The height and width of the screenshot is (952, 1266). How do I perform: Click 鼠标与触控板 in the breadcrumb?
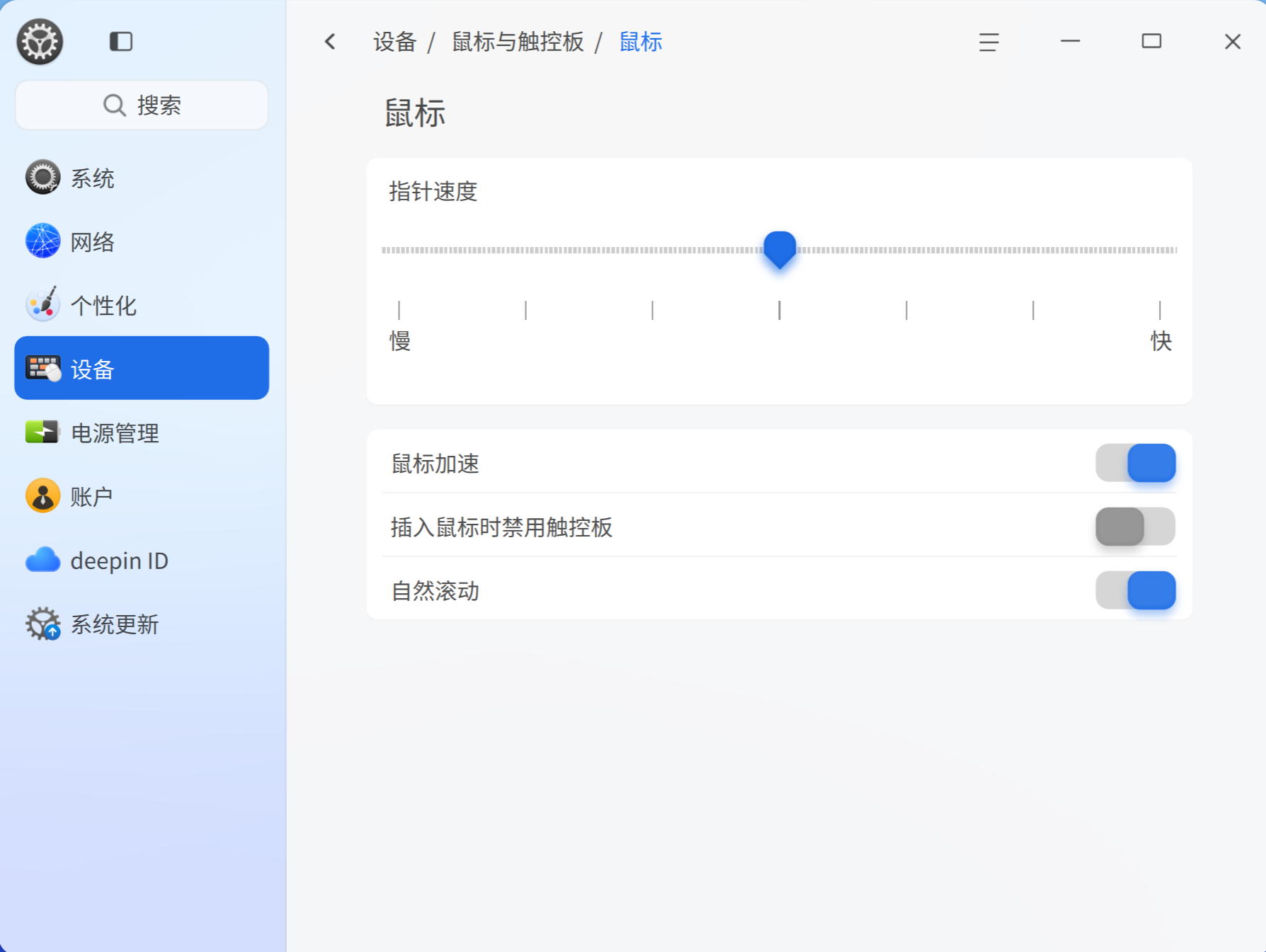tap(518, 42)
